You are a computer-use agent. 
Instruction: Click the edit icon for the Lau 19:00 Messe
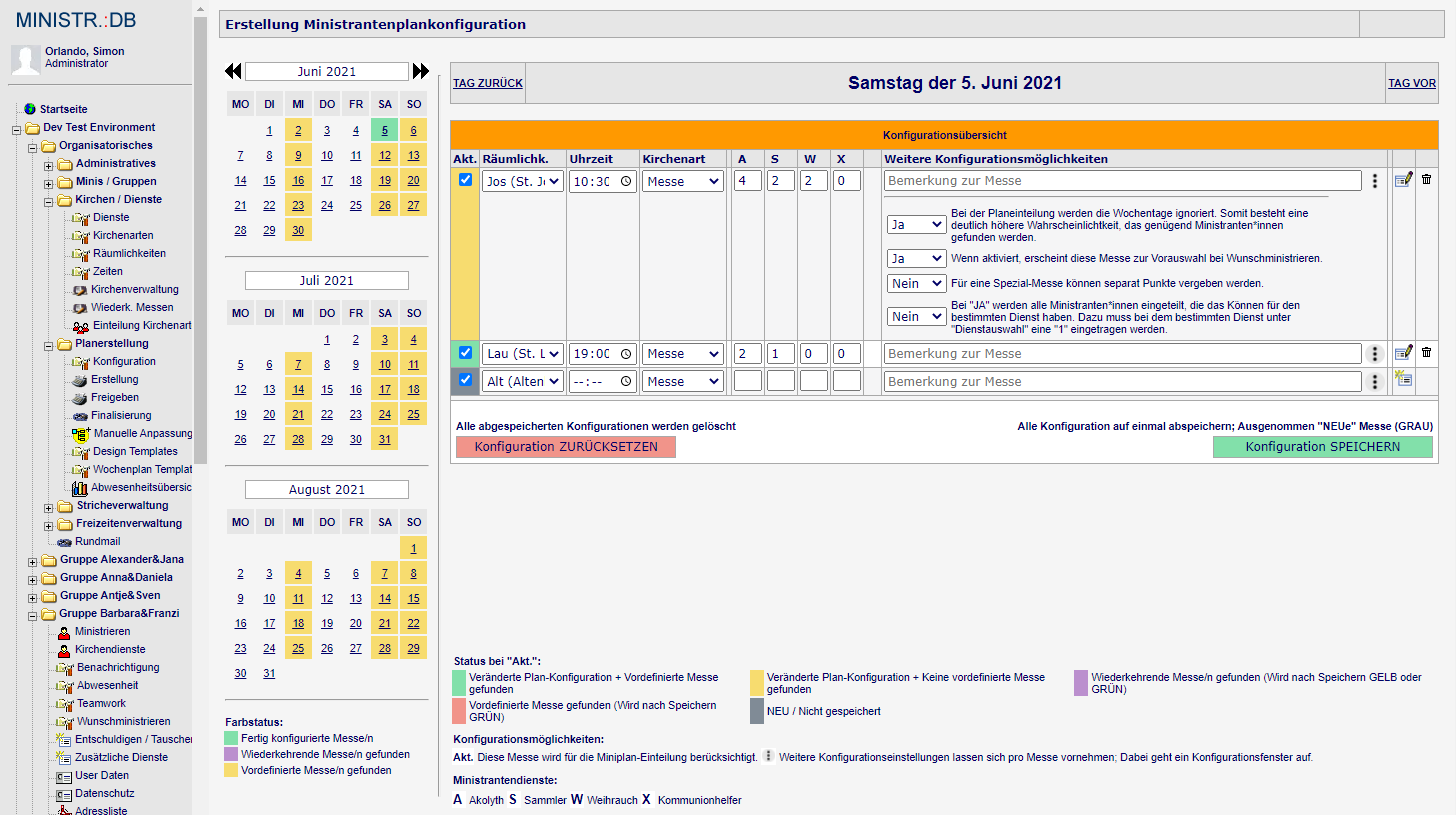coord(1403,352)
